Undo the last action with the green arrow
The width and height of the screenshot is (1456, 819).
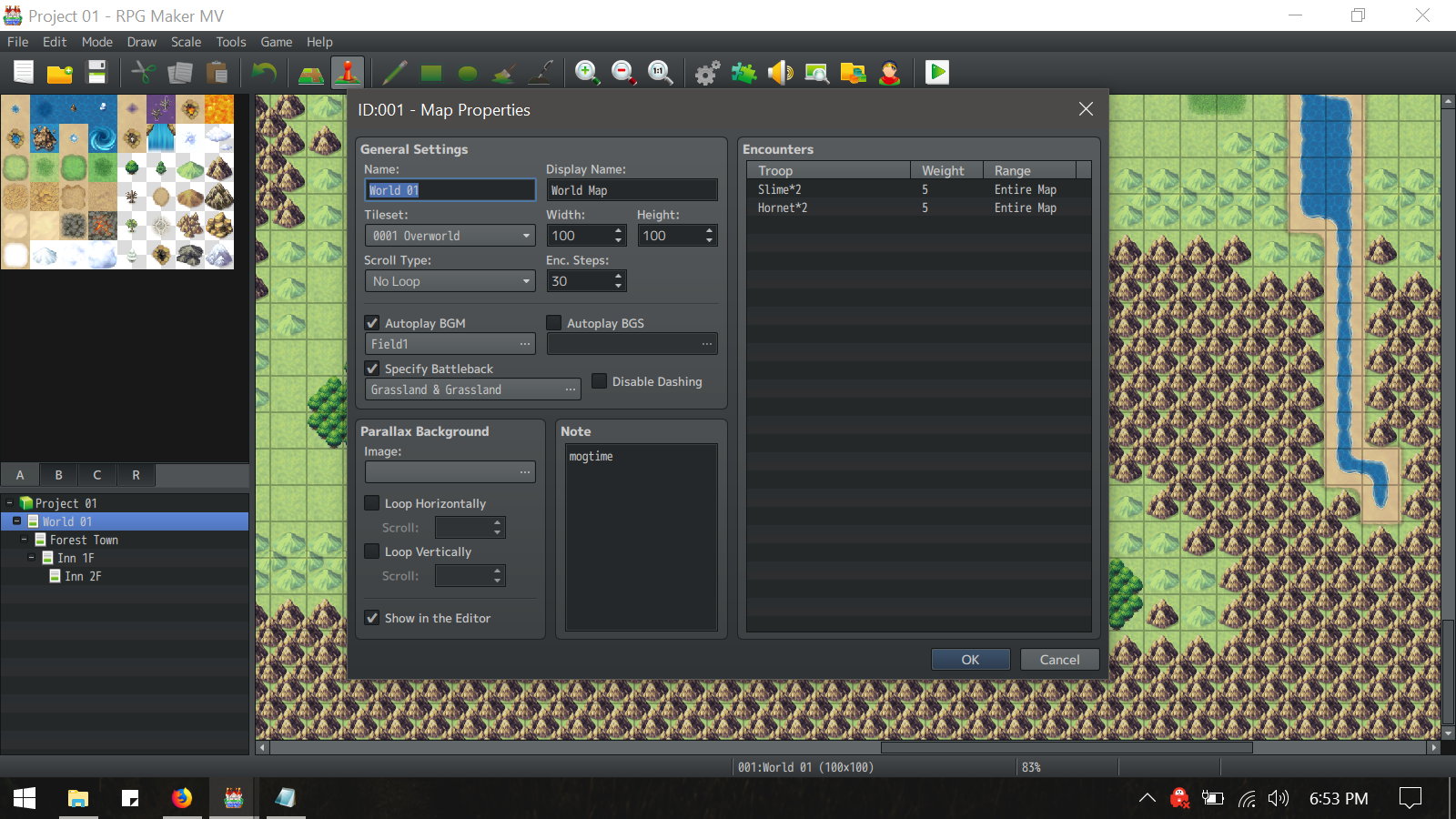[264, 73]
